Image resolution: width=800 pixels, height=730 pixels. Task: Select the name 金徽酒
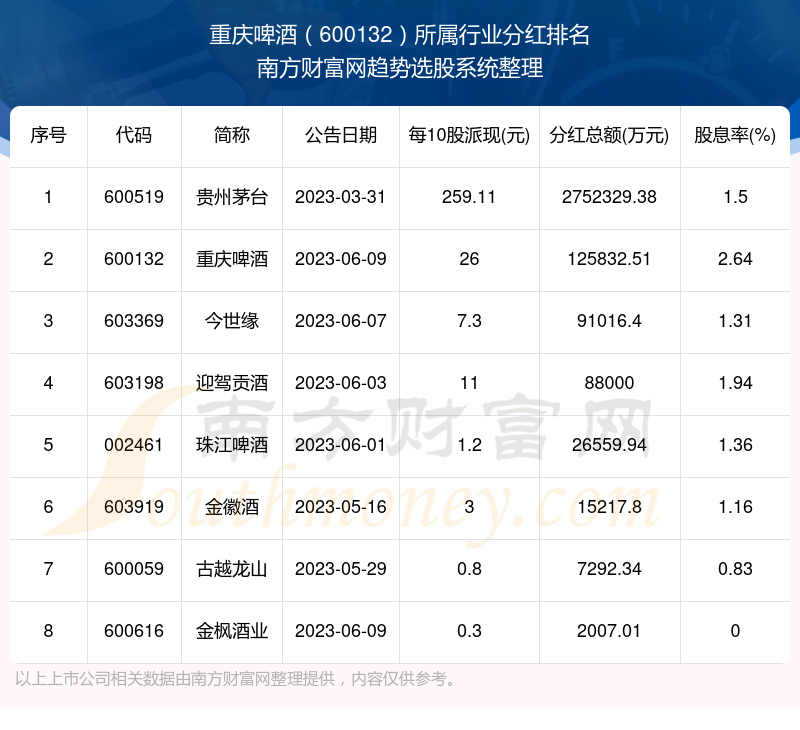point(232,507)
